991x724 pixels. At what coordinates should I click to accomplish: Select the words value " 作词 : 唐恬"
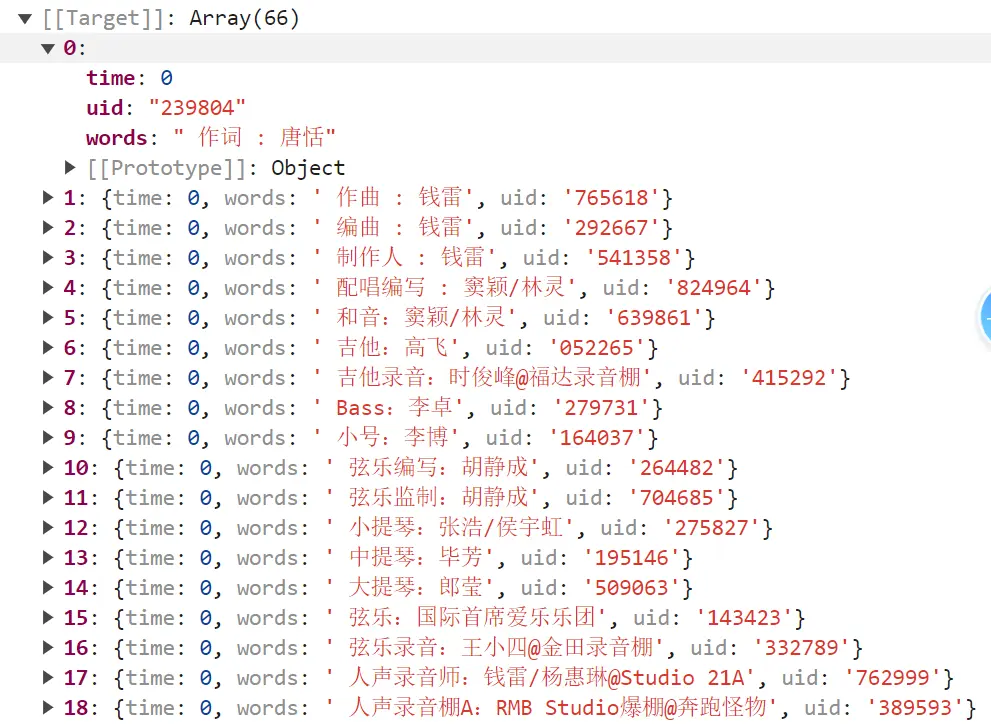(x=254, y=138)
